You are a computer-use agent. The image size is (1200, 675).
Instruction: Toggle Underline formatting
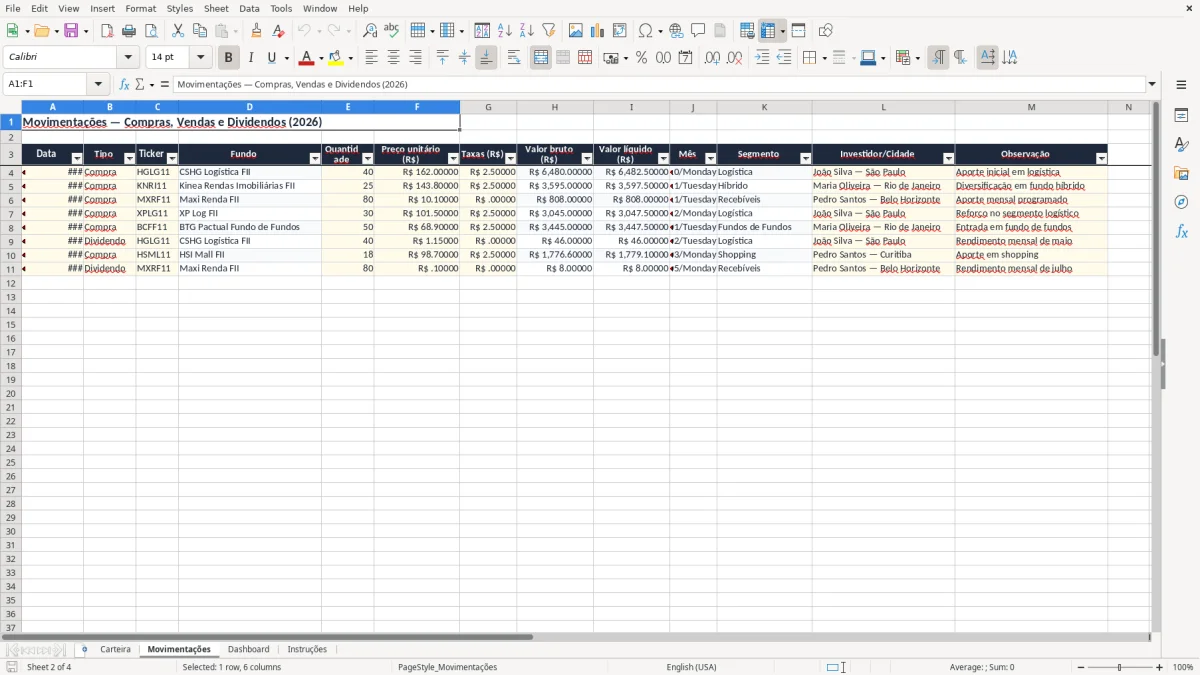click(x=271, y=58)
